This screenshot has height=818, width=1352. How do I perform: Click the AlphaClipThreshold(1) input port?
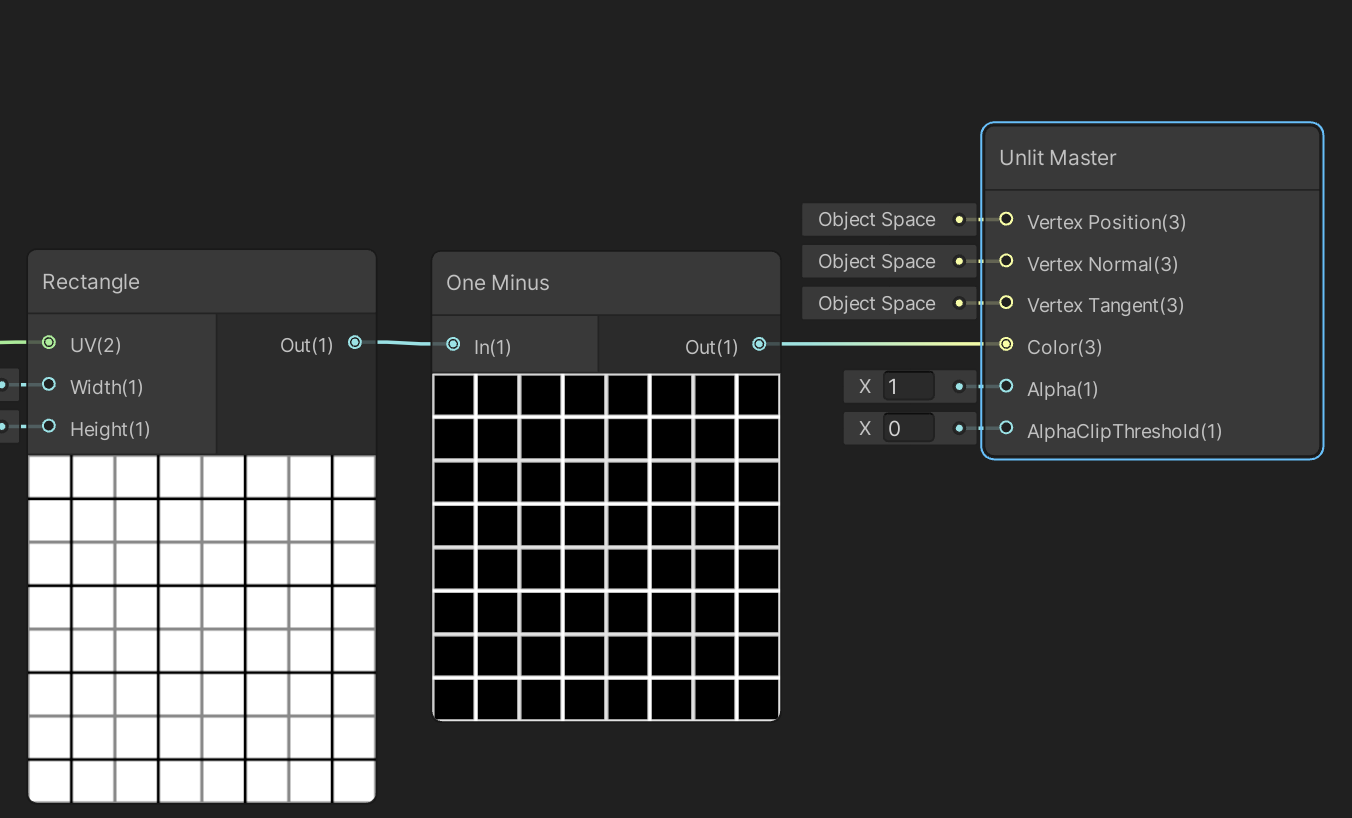[x=1006, y=428]
